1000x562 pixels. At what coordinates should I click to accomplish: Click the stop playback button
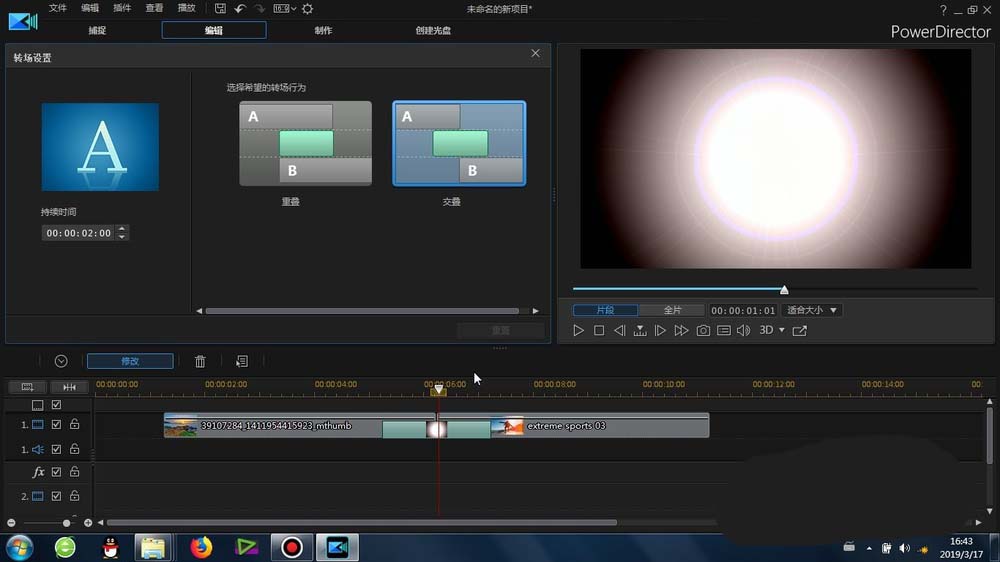click(599, 331)
